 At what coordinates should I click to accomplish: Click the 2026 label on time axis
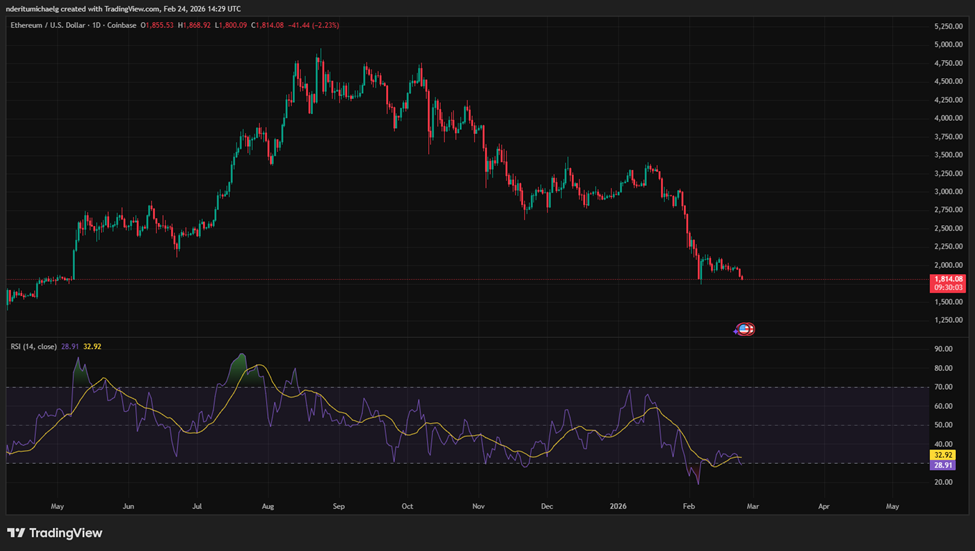tap(618, 506)
